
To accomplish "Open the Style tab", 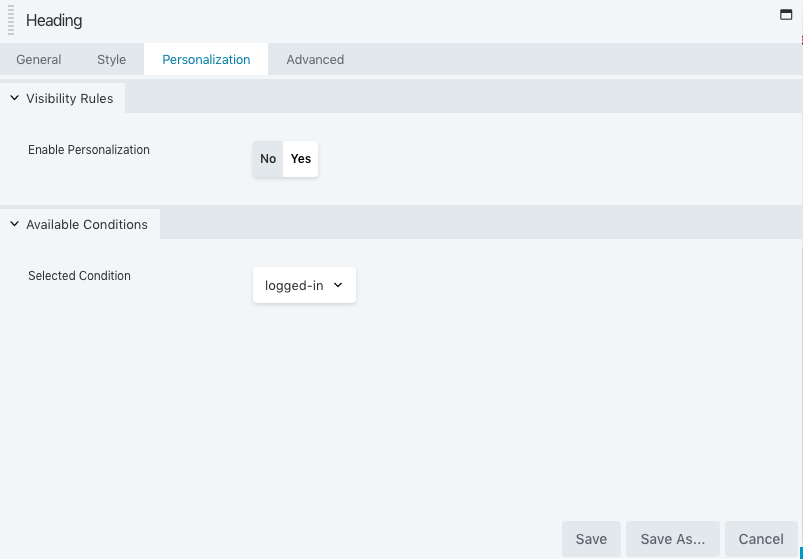I will tap(112, 59).
